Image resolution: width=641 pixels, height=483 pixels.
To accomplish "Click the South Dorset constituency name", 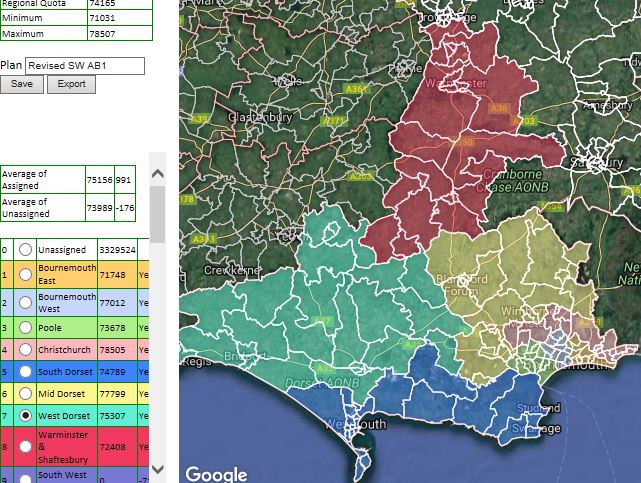I will pos(65,372).
